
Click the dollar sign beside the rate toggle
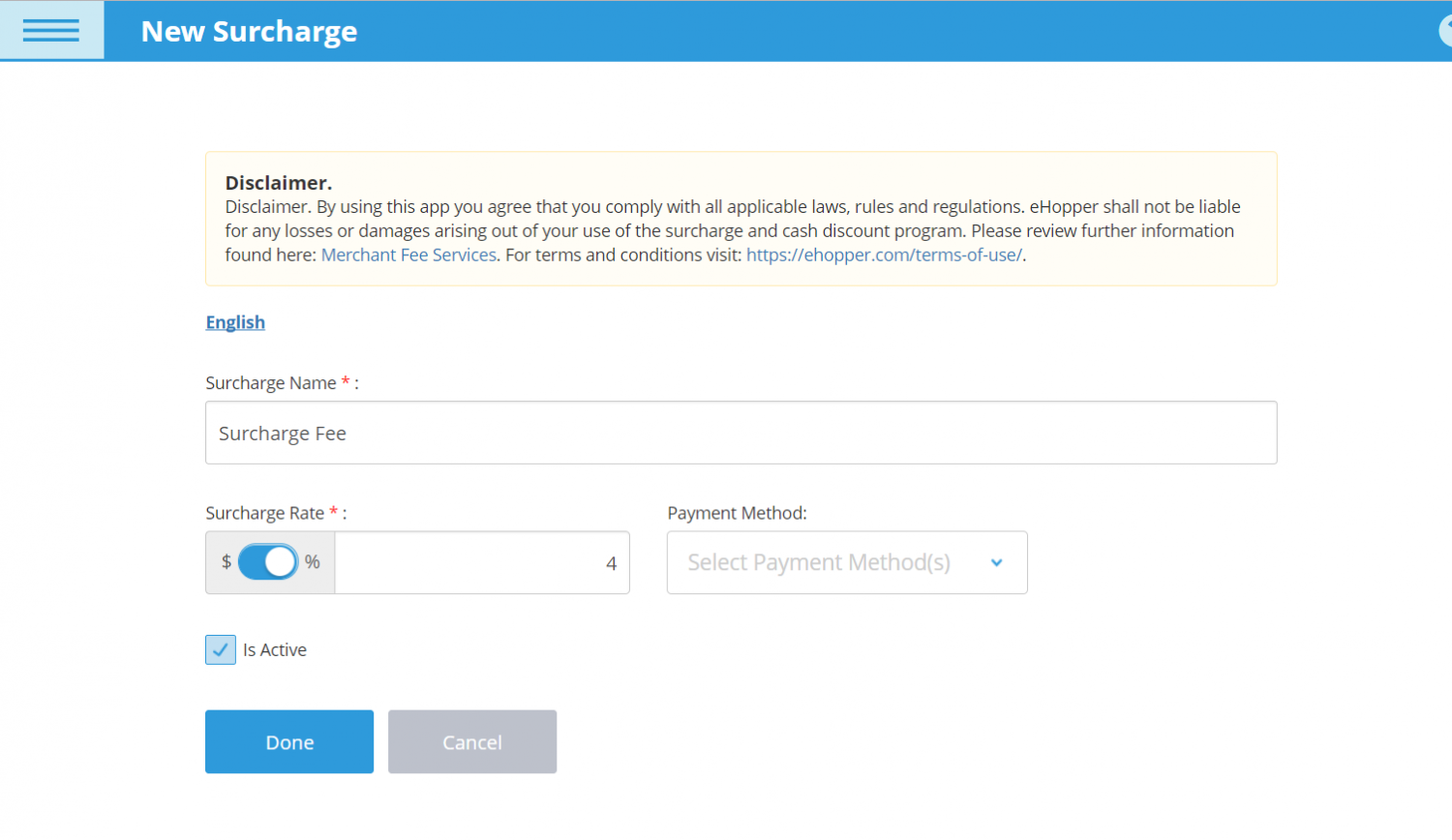(x=227, y=562)
